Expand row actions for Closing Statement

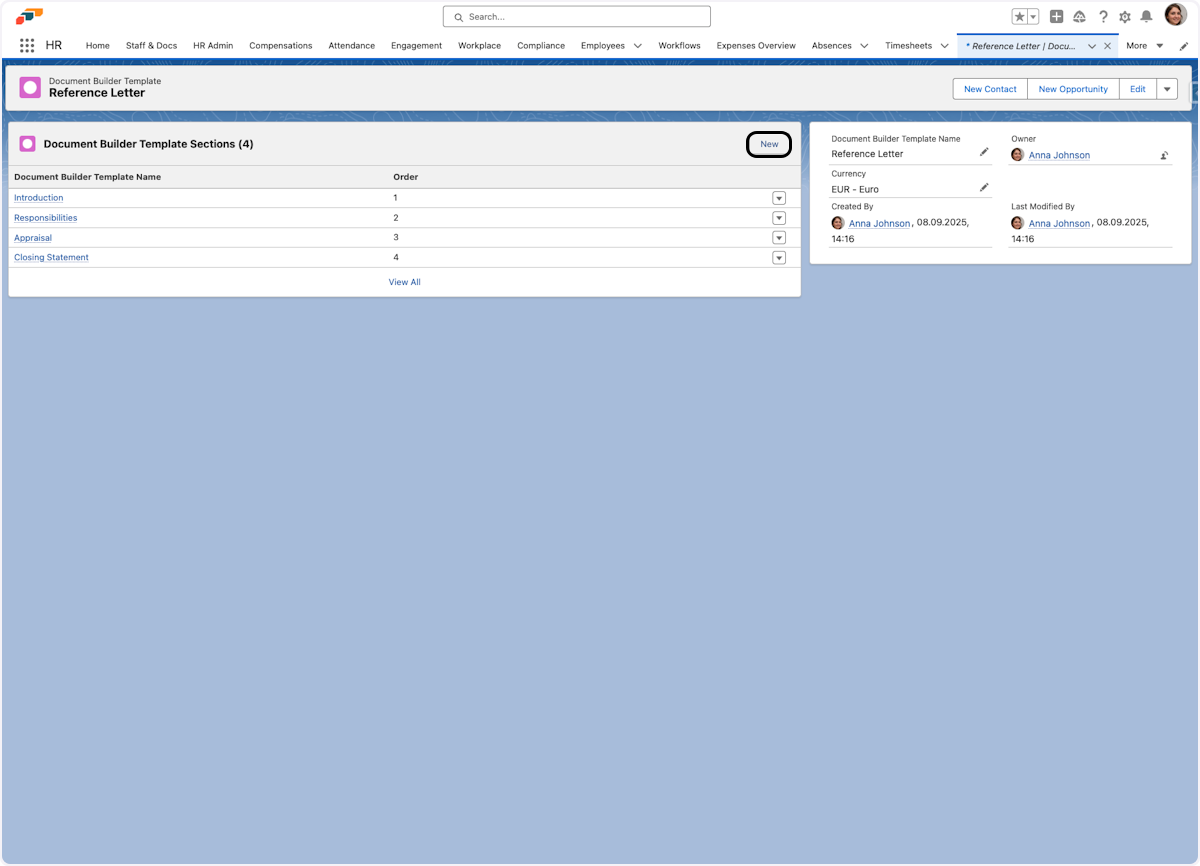pyautogui.click(x=779, y=258)
